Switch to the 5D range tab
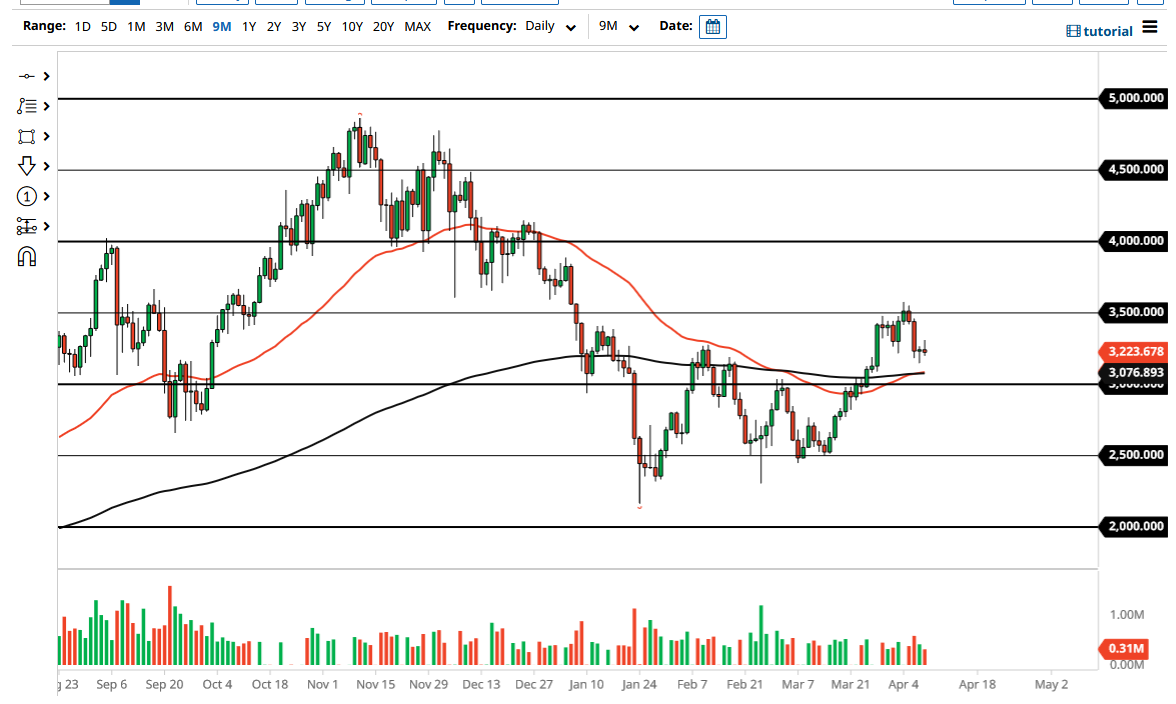Screen dimensions: 1176x704 pos(107,27)
